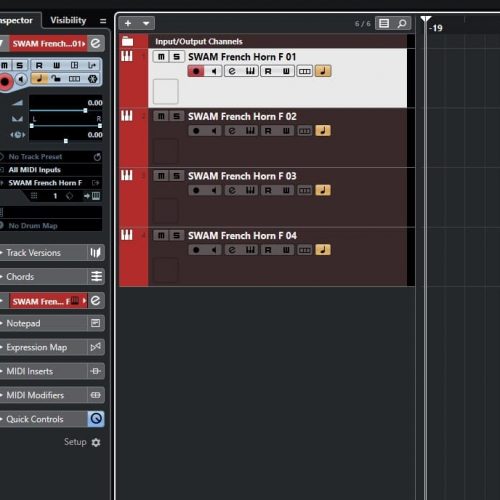Open the SWAM Fren... F instrument section

pos(48,301)
